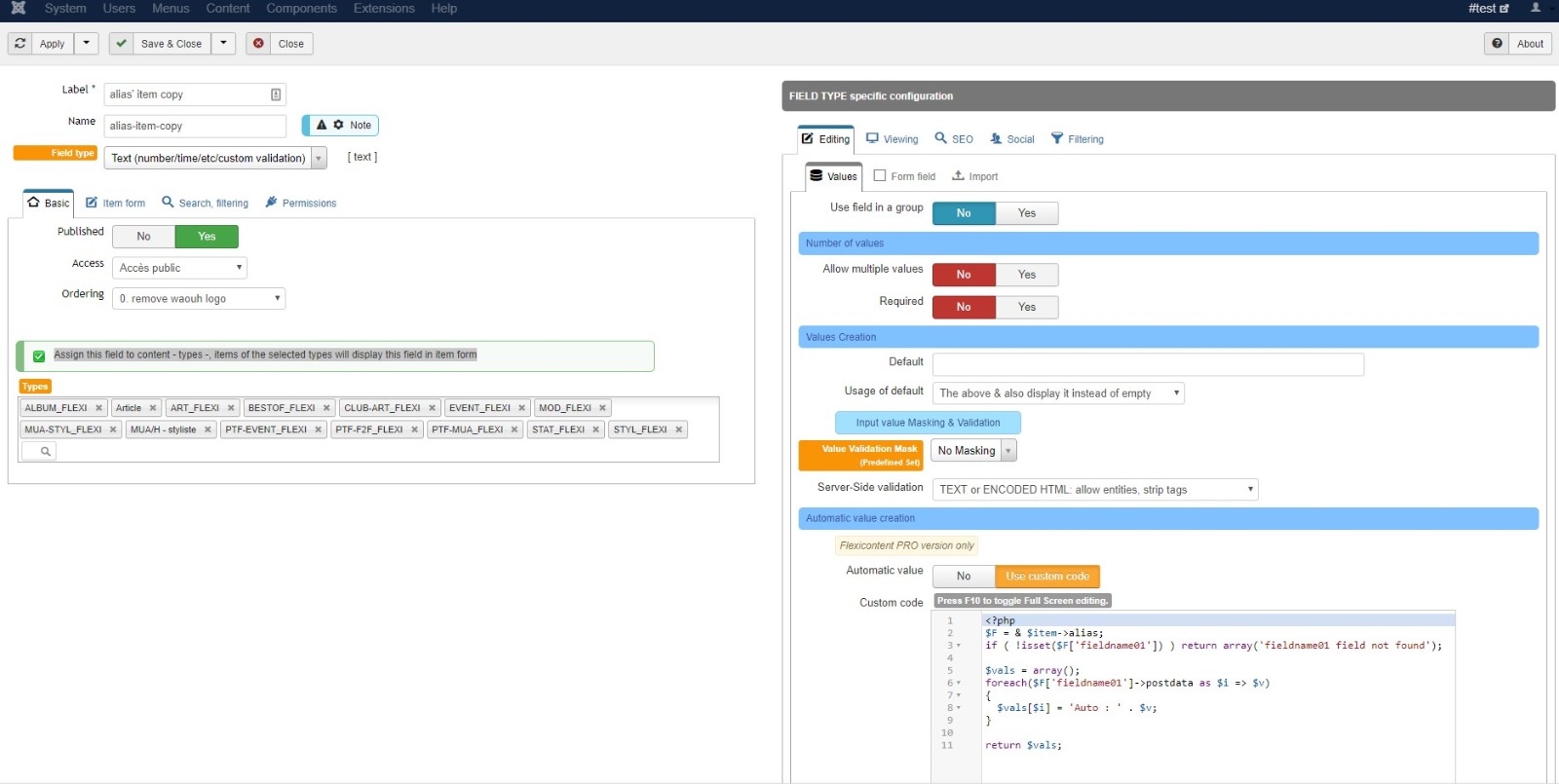Collapse code fold arrow on line 3

(959, 646)
